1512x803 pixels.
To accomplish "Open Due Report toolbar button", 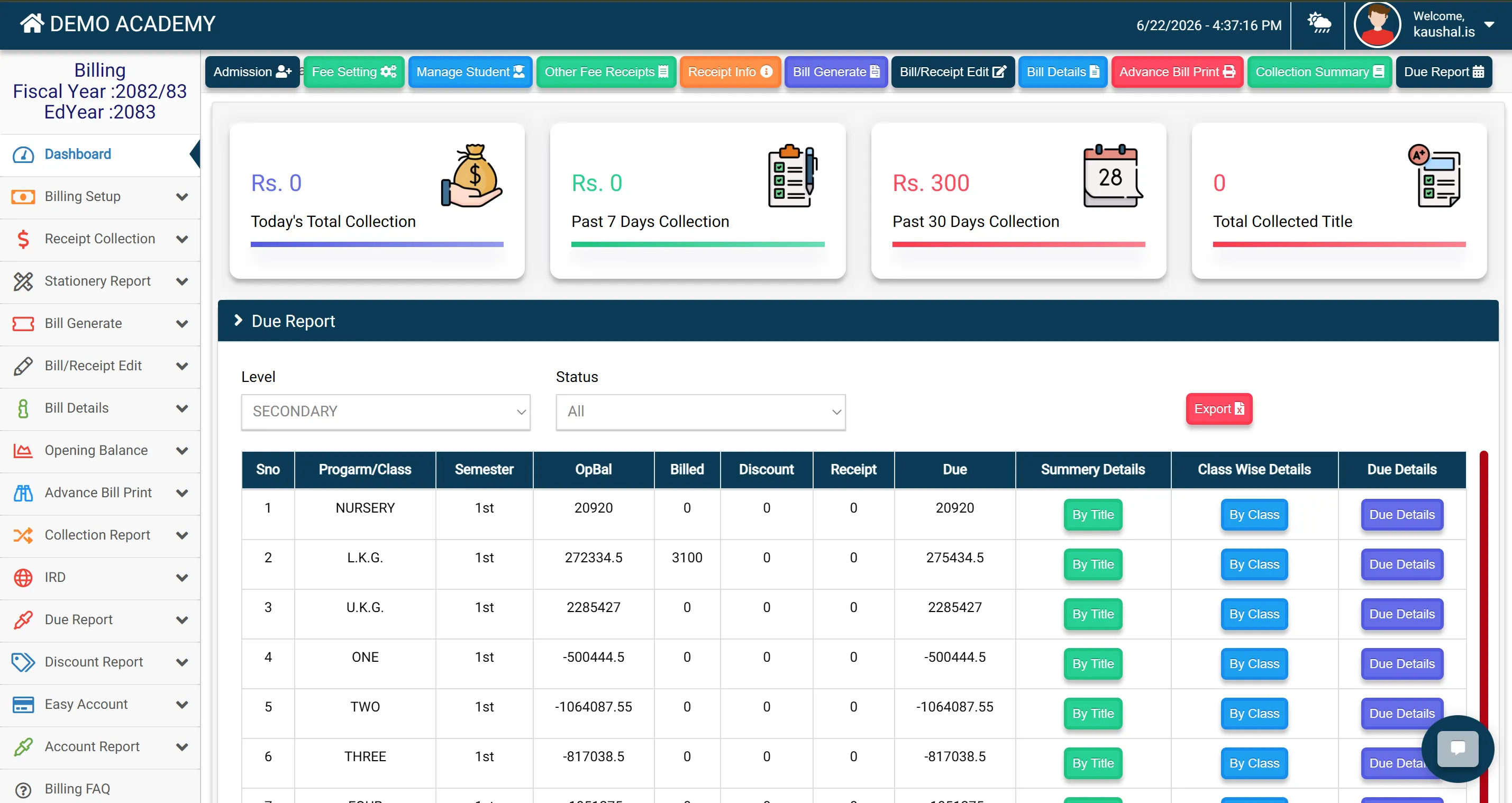I will point(1443,71).
